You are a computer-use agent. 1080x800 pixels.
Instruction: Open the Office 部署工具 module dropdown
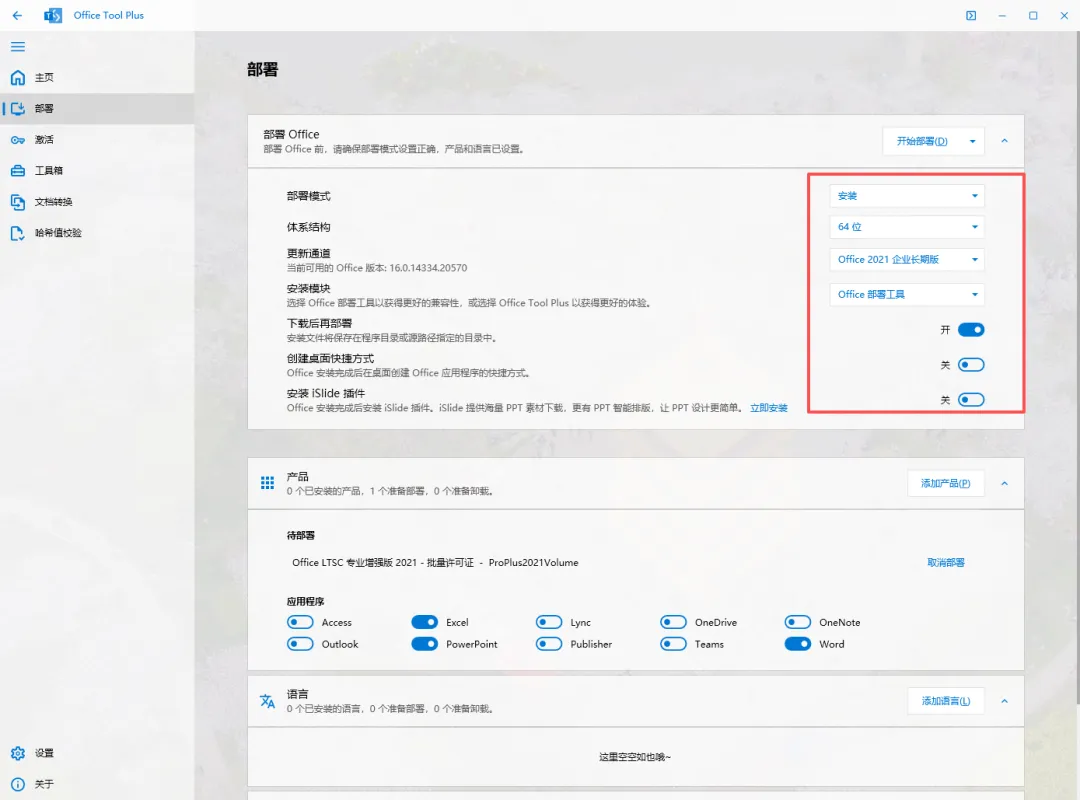pyautogui.click(x=906, y=294)
